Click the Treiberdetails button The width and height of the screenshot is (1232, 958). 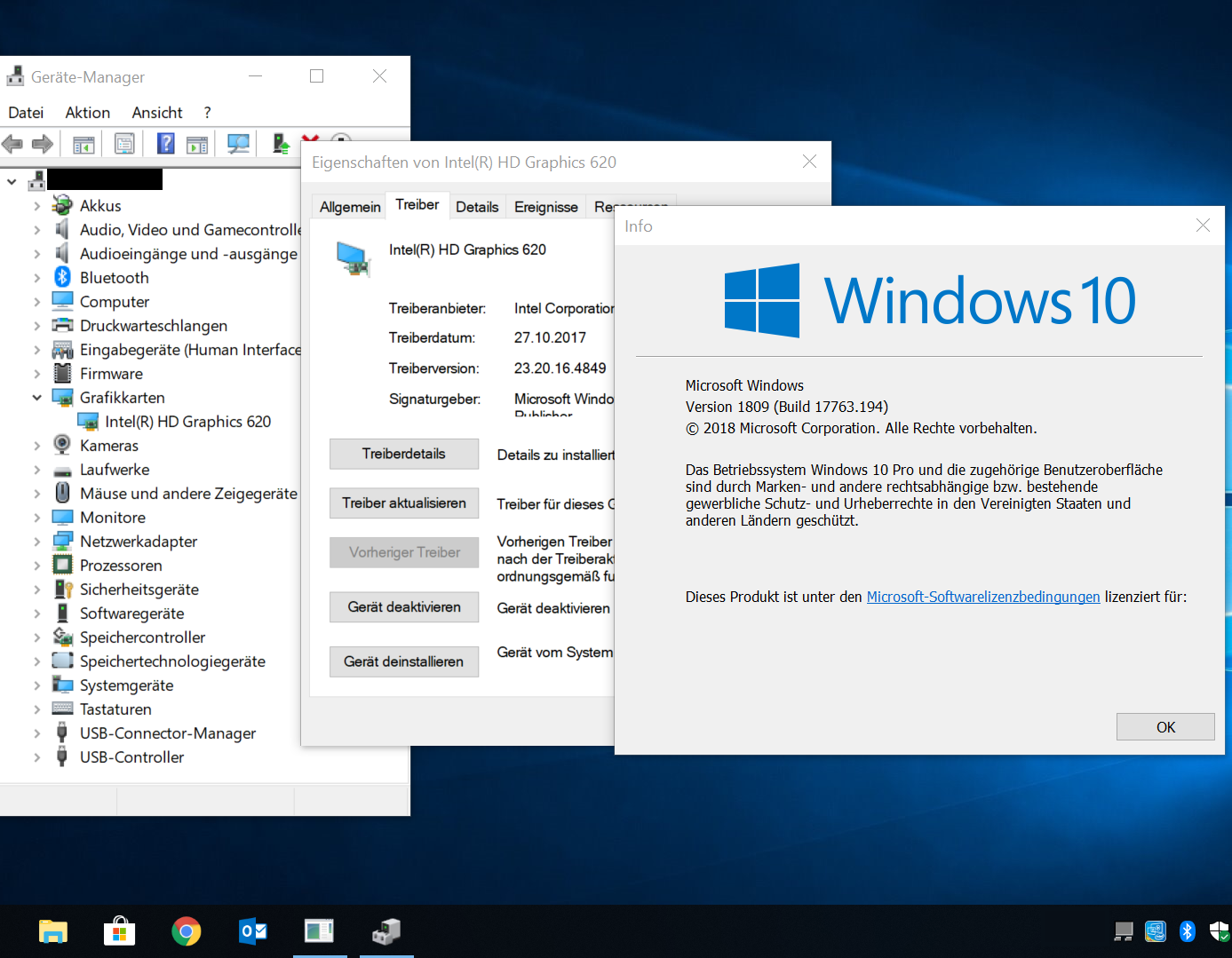click(404, 454)
